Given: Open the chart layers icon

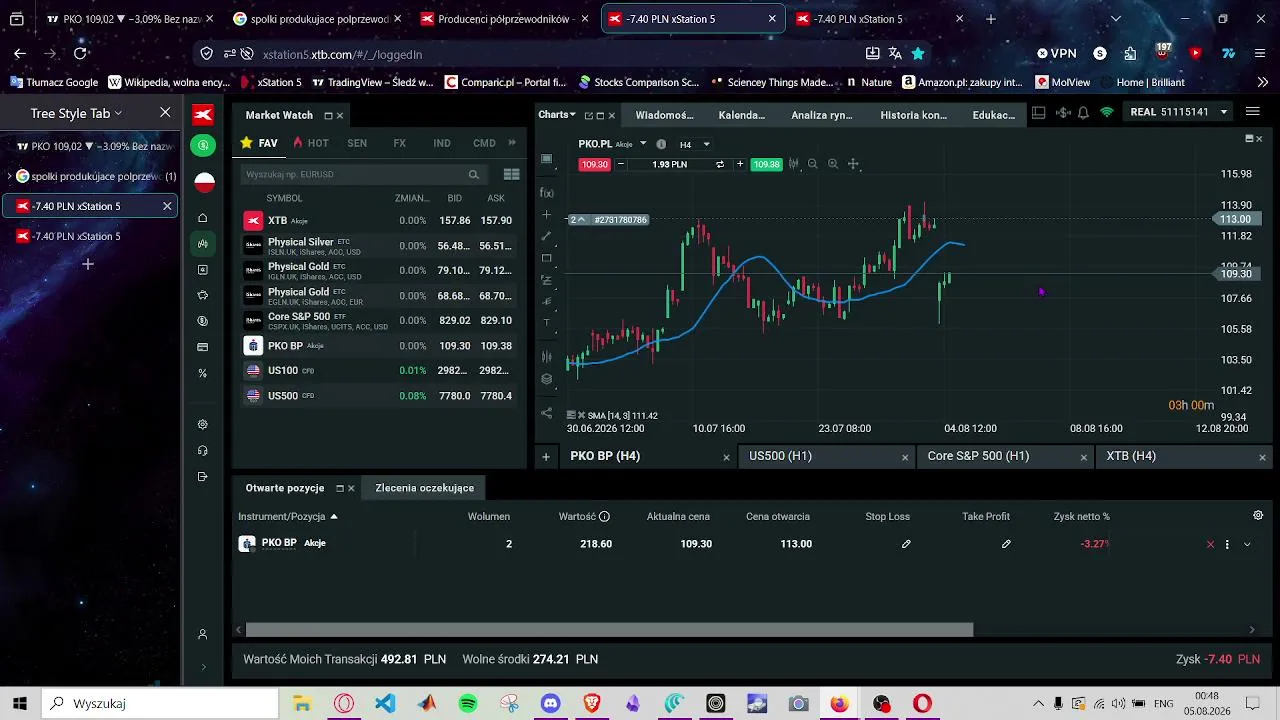Looking at the screenshot, I should (547, 379).
